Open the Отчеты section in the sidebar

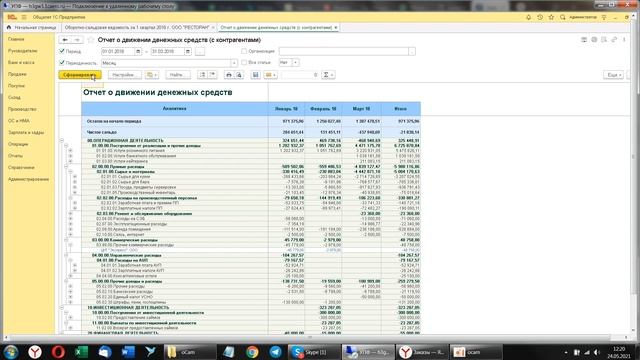[x=16, y=156]
